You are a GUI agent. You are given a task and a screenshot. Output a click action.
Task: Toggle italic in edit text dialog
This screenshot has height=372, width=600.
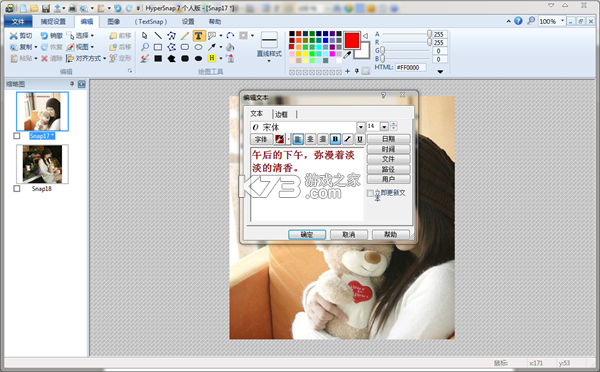pyautogui.click(x=347, y=139)
